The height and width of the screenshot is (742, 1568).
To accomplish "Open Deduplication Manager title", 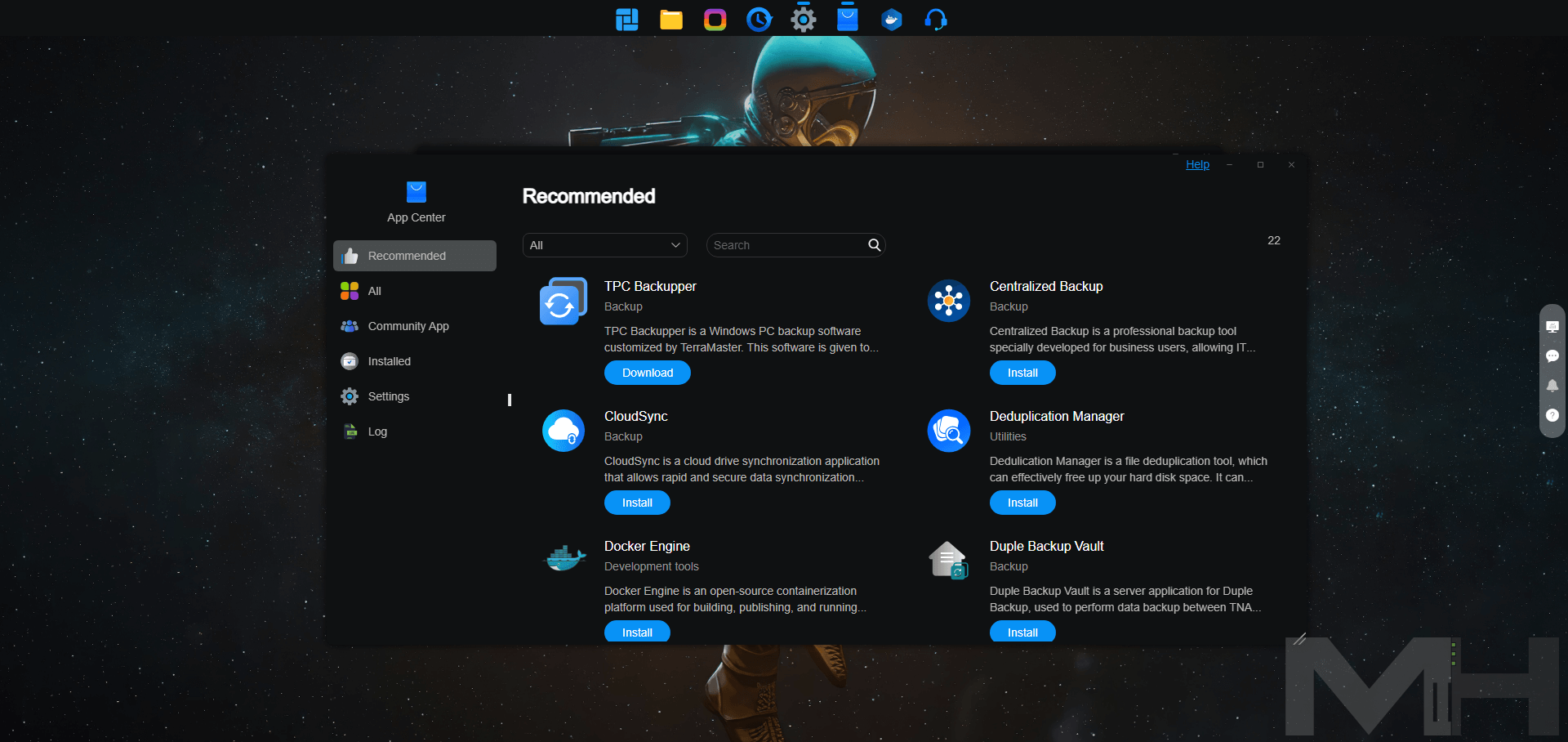I will (x=1057, y=416).
